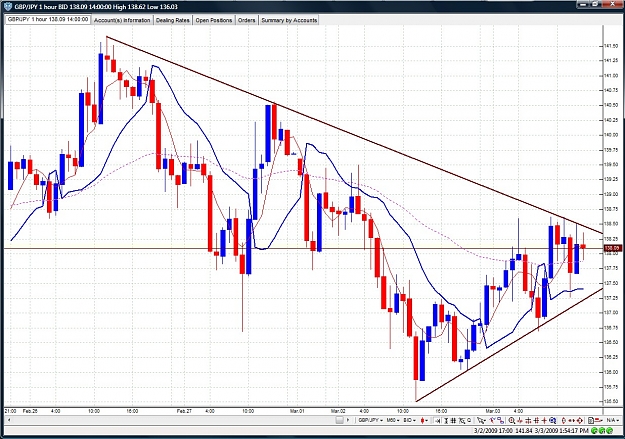Click the red crosshair plus icon

[x=544, y=420]
